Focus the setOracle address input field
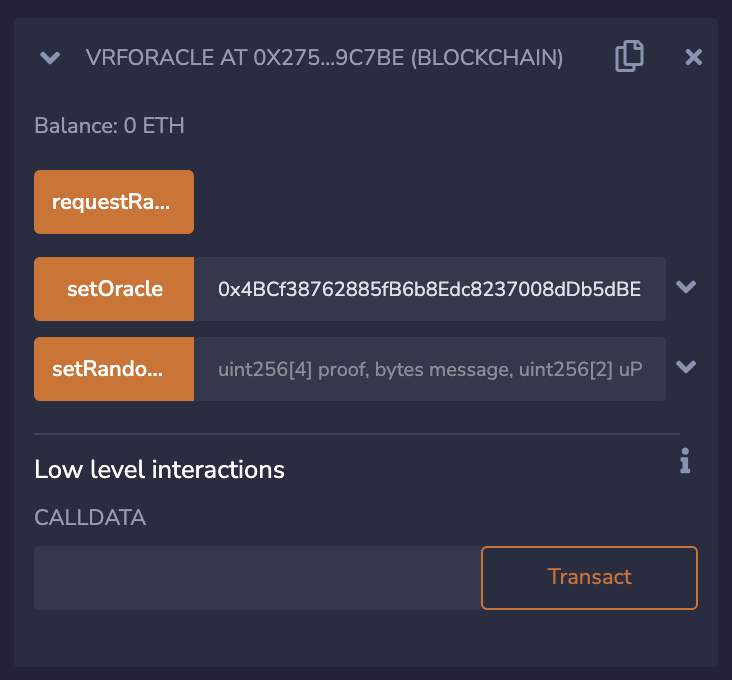This screenshot has width=732, height=680. click(x=429, y=289)
